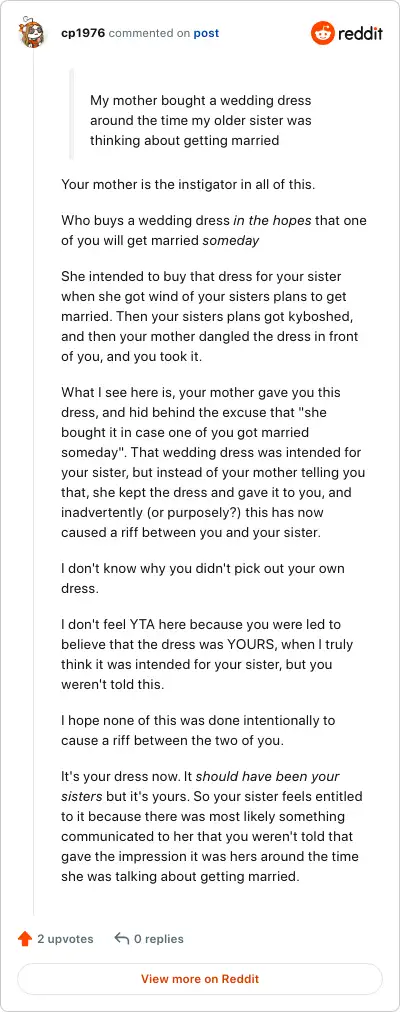Click the "View more on Reddit" button

(x=200, y=978)
